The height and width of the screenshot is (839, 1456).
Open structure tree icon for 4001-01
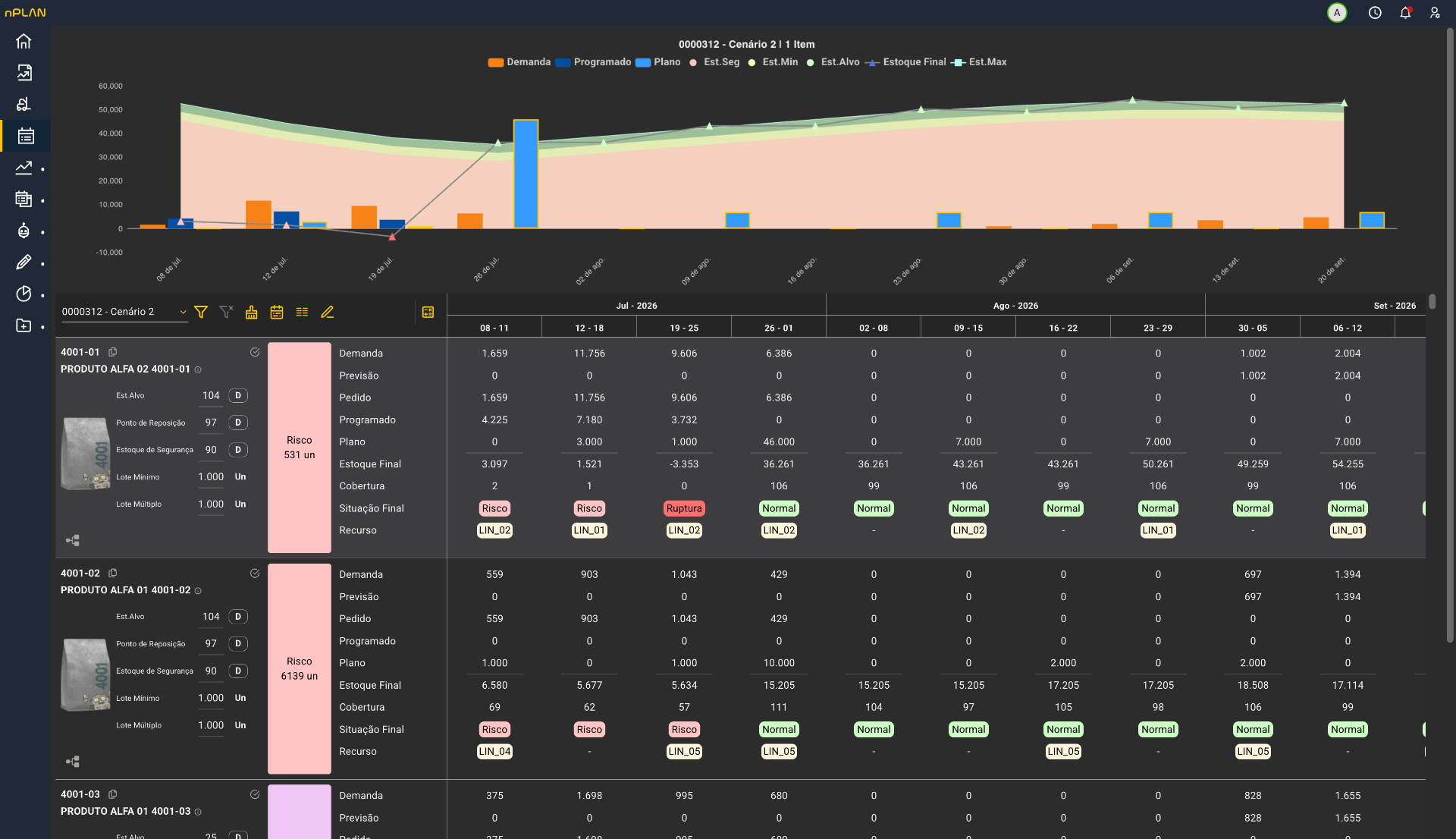tap(73, 540)
